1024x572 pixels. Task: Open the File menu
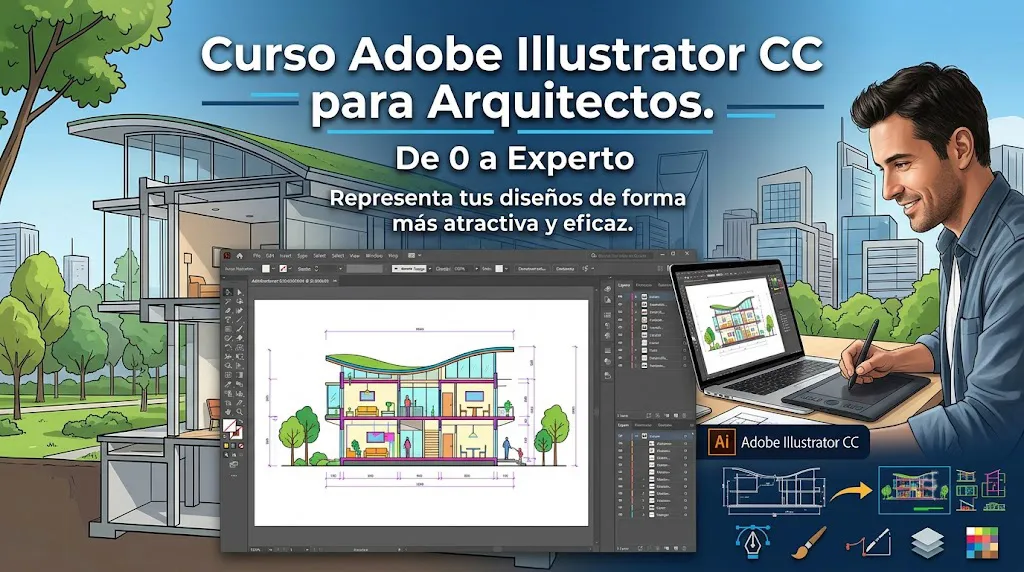pos(257,255)
